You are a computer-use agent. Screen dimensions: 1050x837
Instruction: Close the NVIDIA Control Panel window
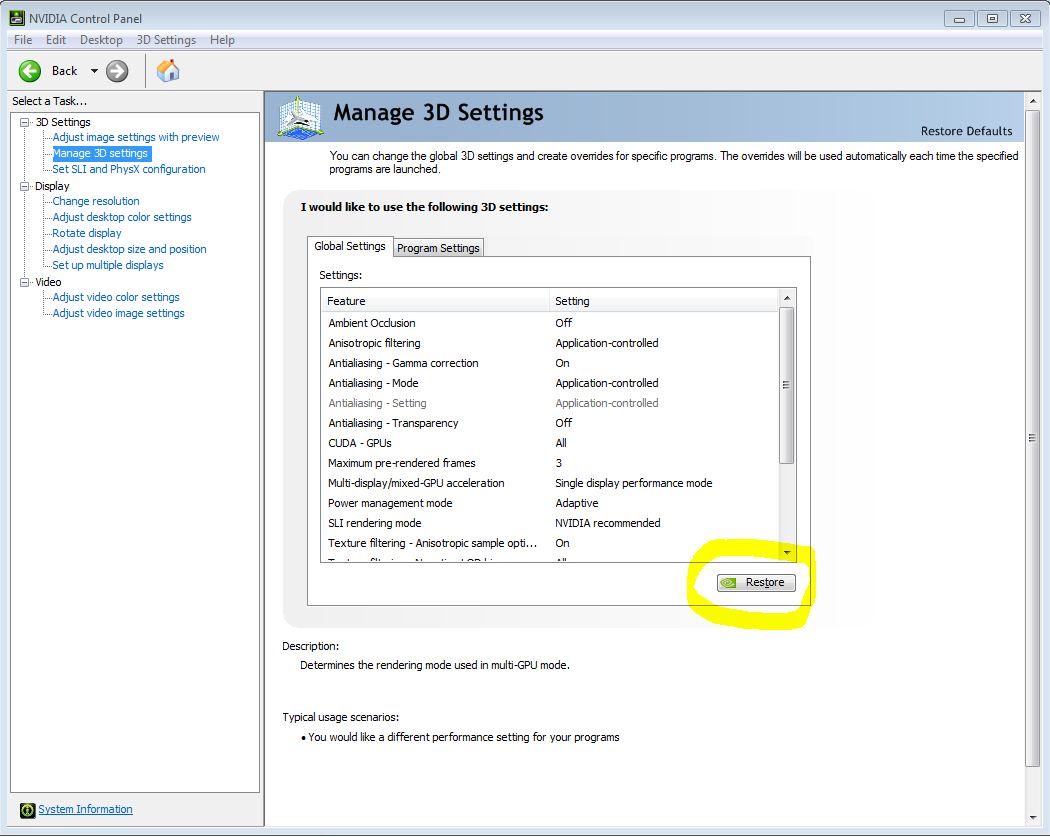[x=1025, y=19]
